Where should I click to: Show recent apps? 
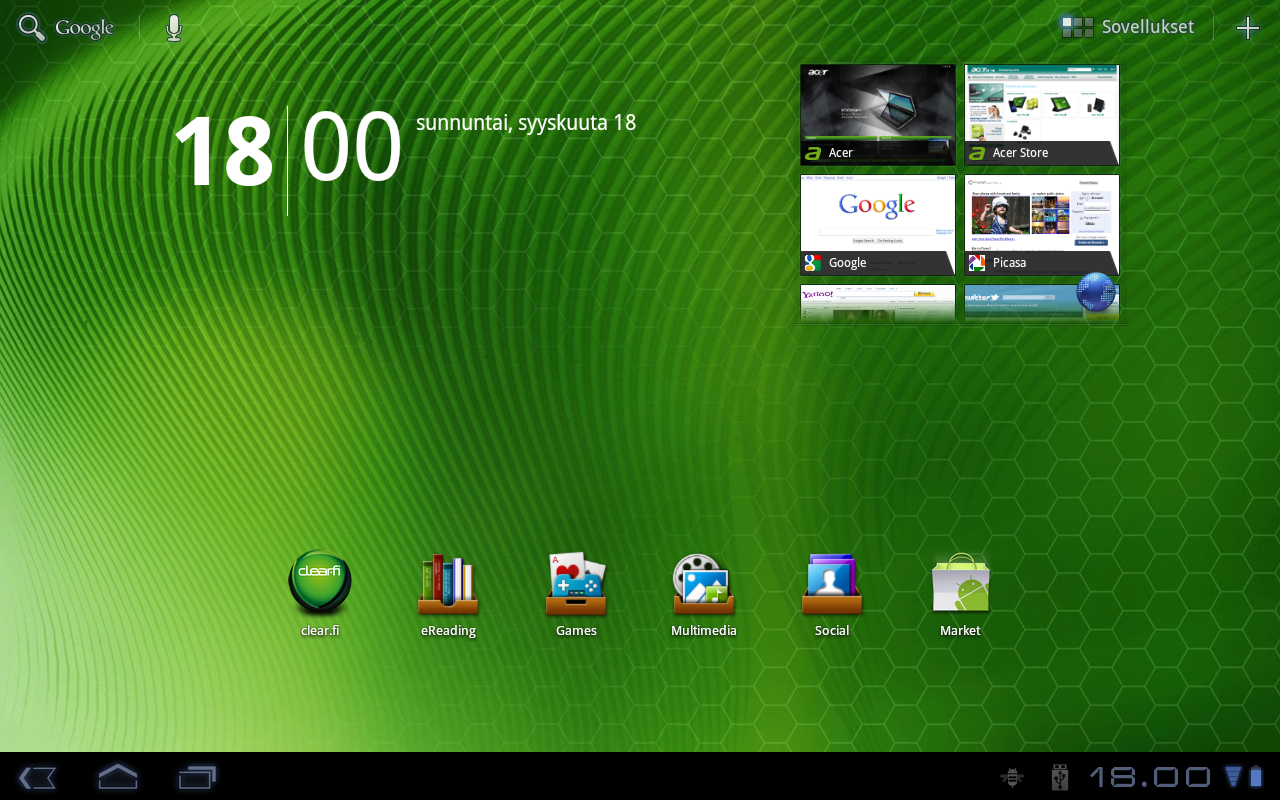[x=197, y=777]
